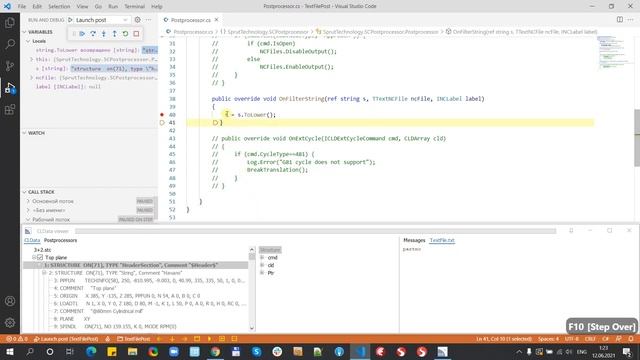640x360 pixels.
Task: Open the Explorer view in activity bar
Action: point(10,22)
